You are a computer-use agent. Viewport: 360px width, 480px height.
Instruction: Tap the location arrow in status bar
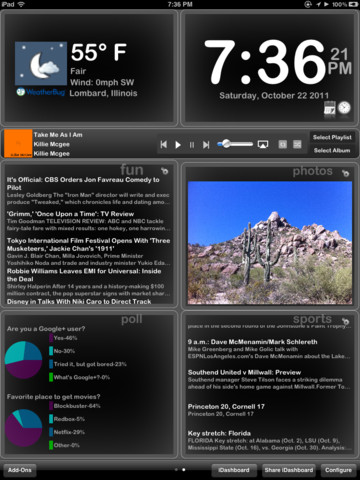(318, 4)
